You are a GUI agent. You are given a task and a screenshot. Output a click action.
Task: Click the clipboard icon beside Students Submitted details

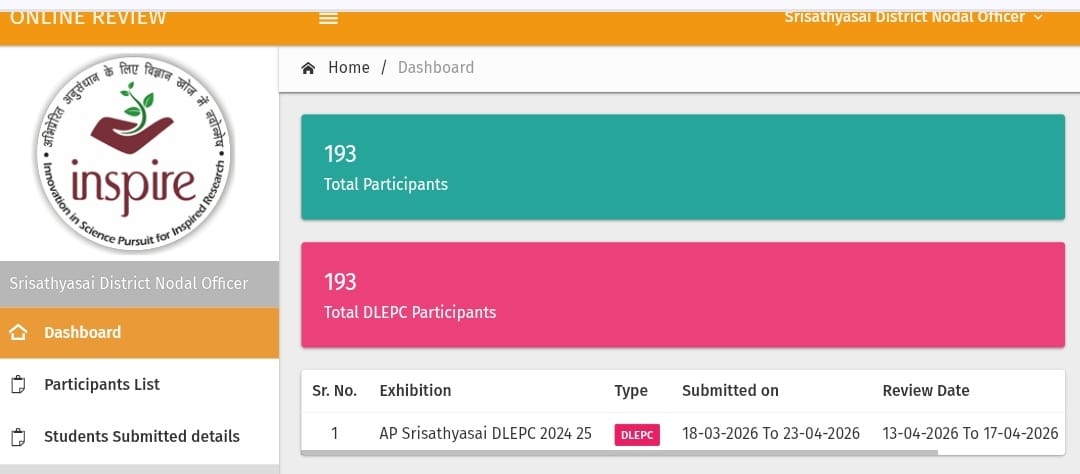click(x=17, y=437)
